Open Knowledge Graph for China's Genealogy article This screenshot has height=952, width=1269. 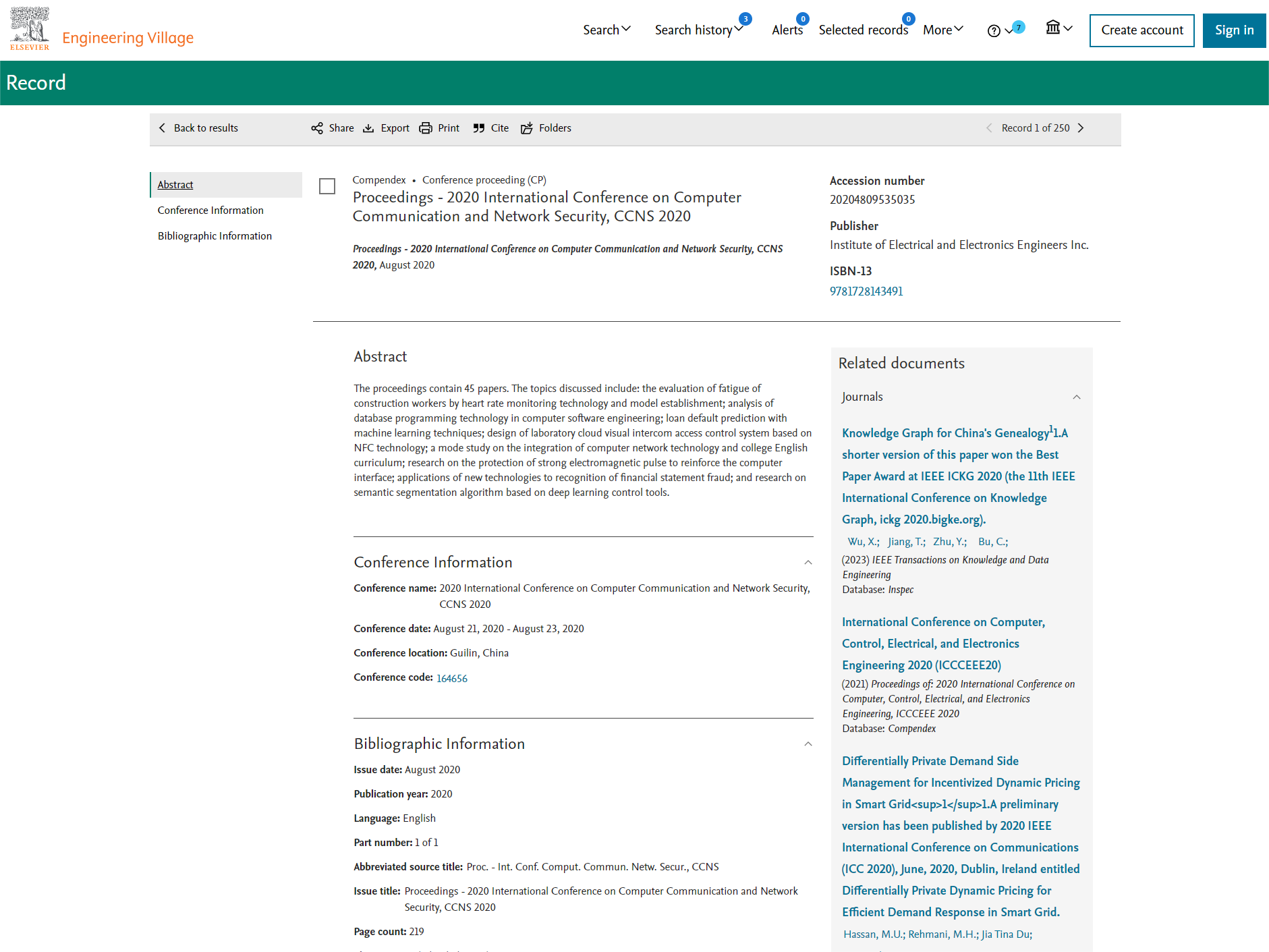(958, 476)
